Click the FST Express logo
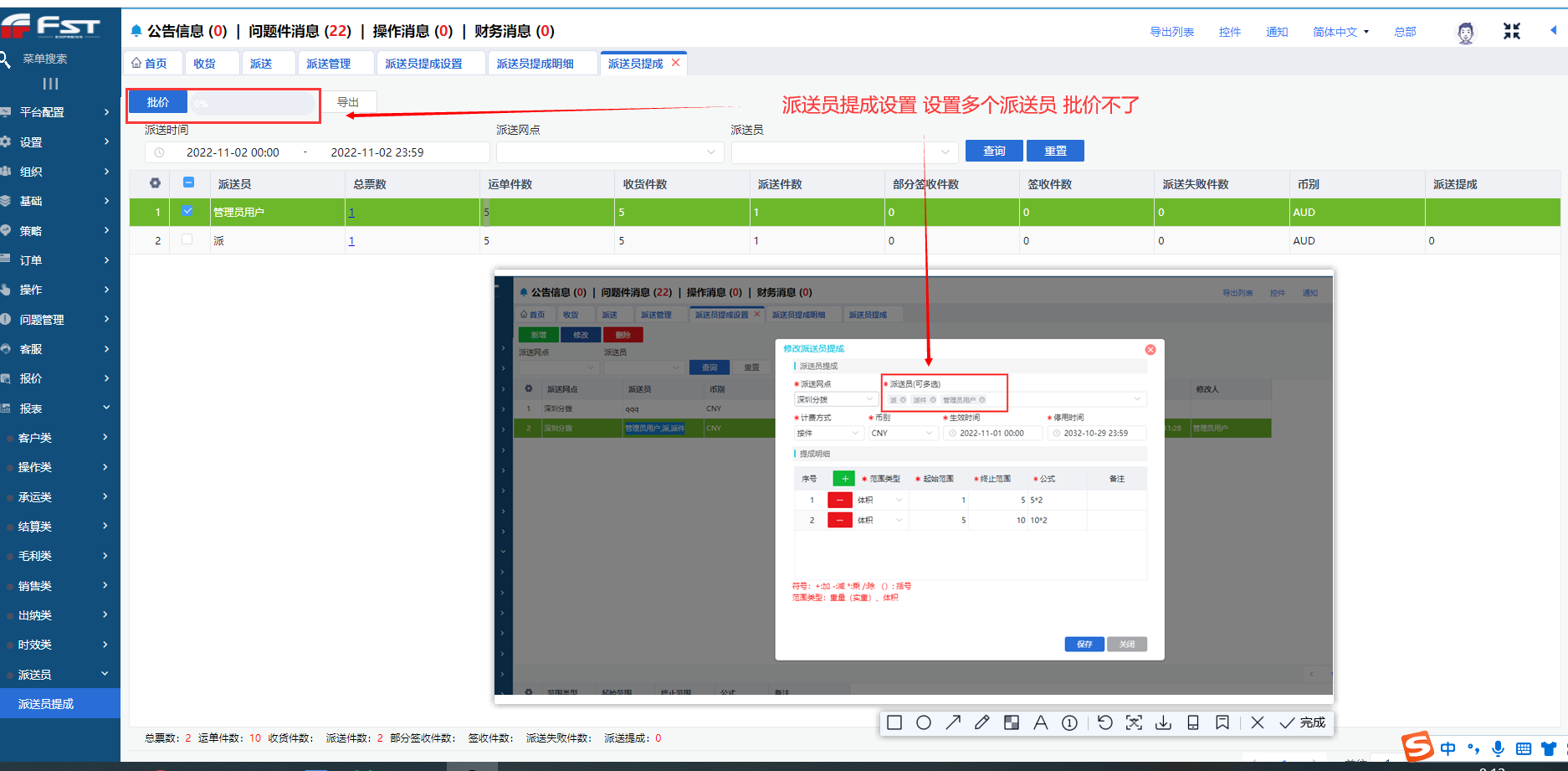Viewport: 1568px width, 771px height. pyautogui.click(x=51, y=27)
